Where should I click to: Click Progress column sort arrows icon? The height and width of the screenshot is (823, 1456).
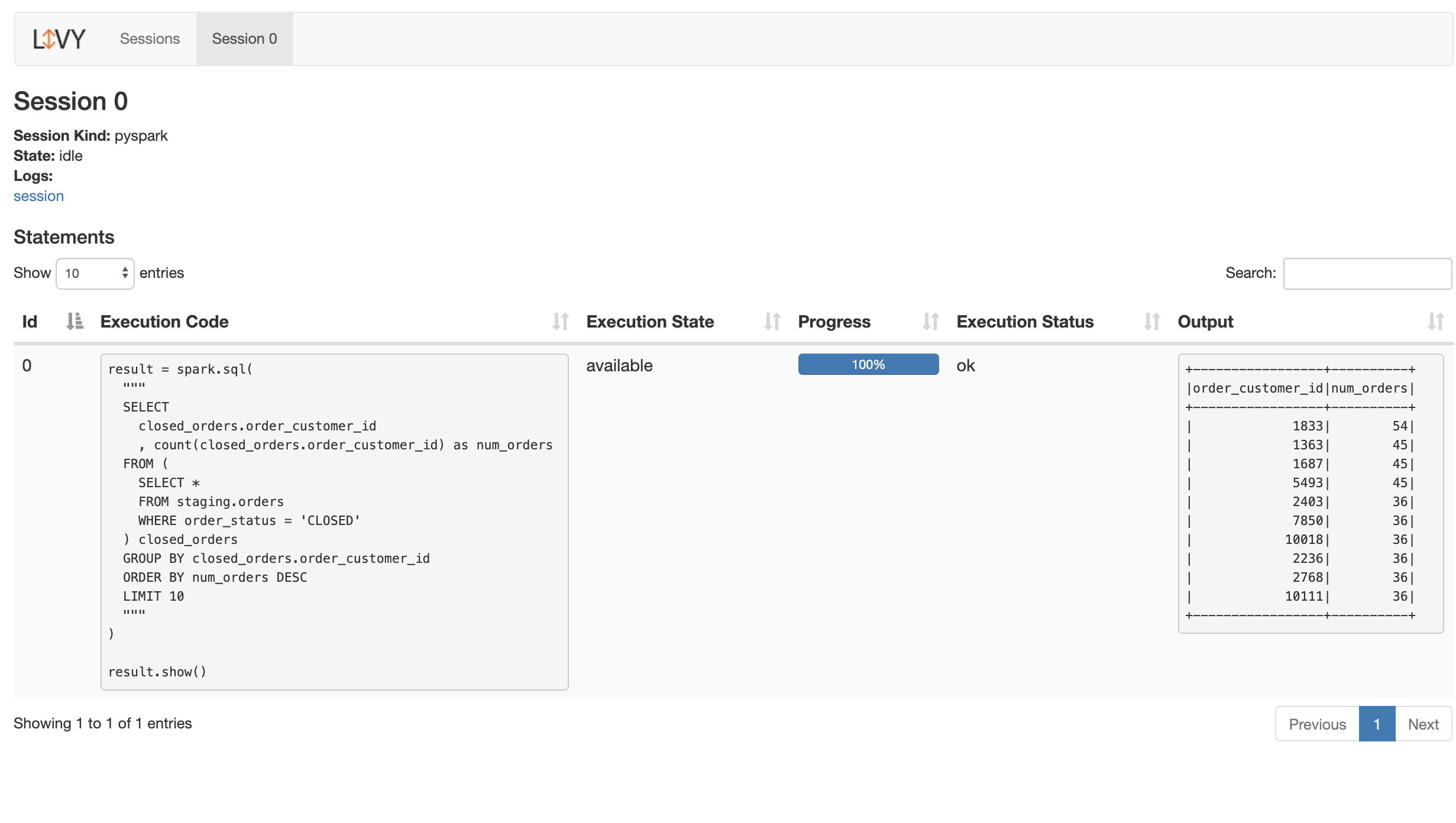[930, 322]
